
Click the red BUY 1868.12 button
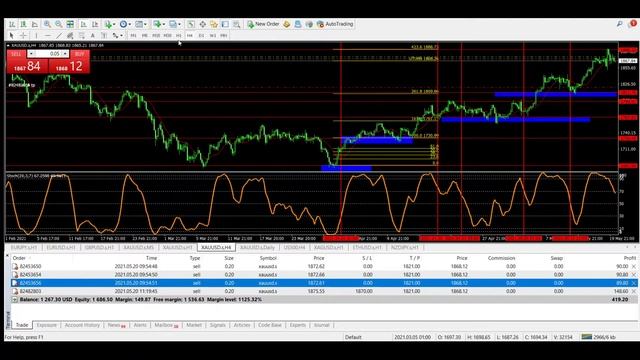click(x=69, y=66)
